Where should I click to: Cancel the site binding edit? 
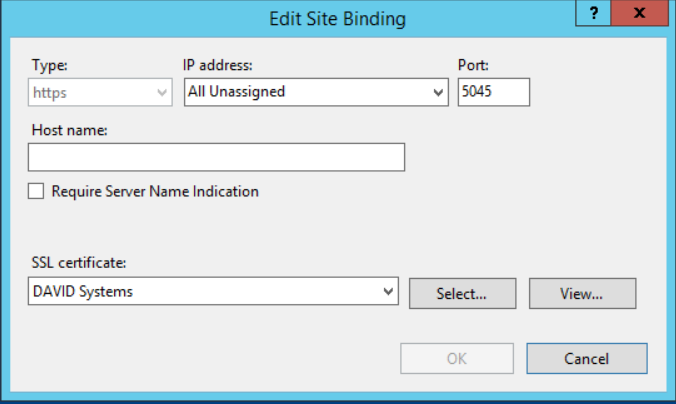click(x=586, y=358)
